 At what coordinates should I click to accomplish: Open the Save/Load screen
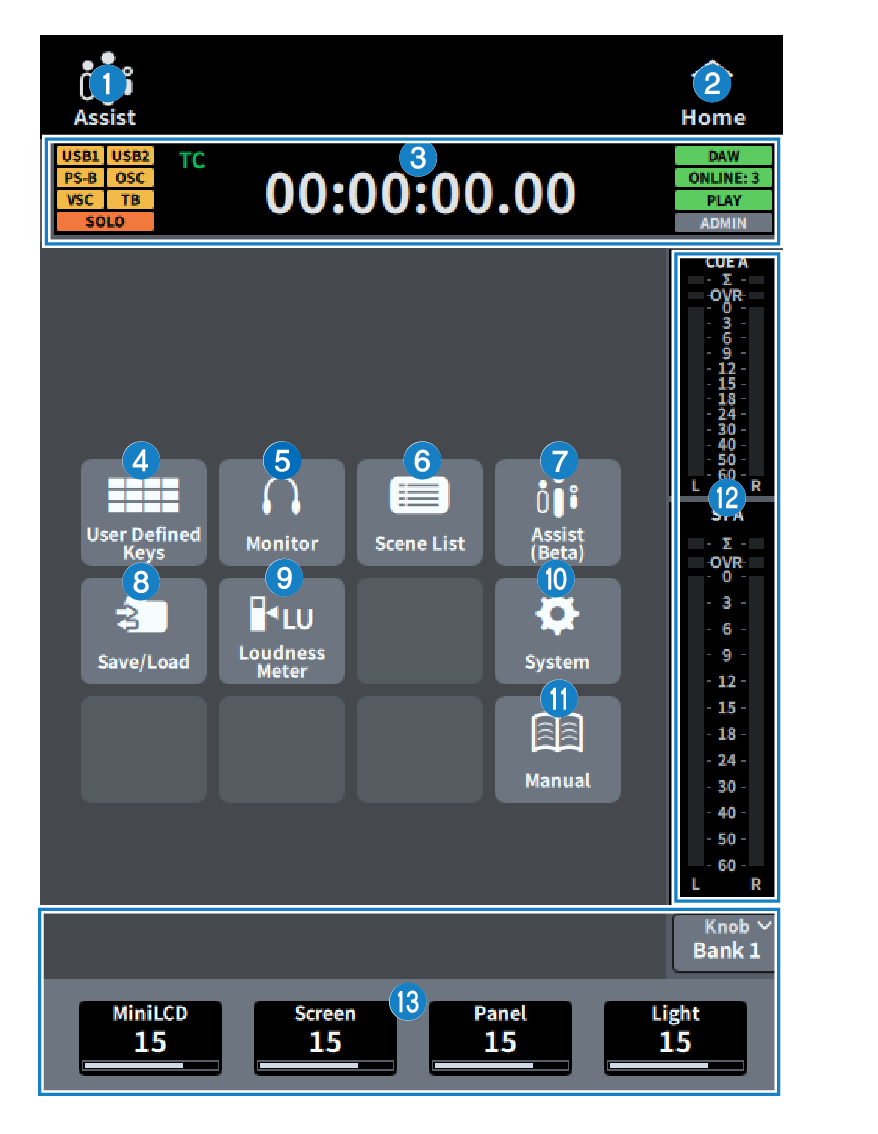pos(143,630)
